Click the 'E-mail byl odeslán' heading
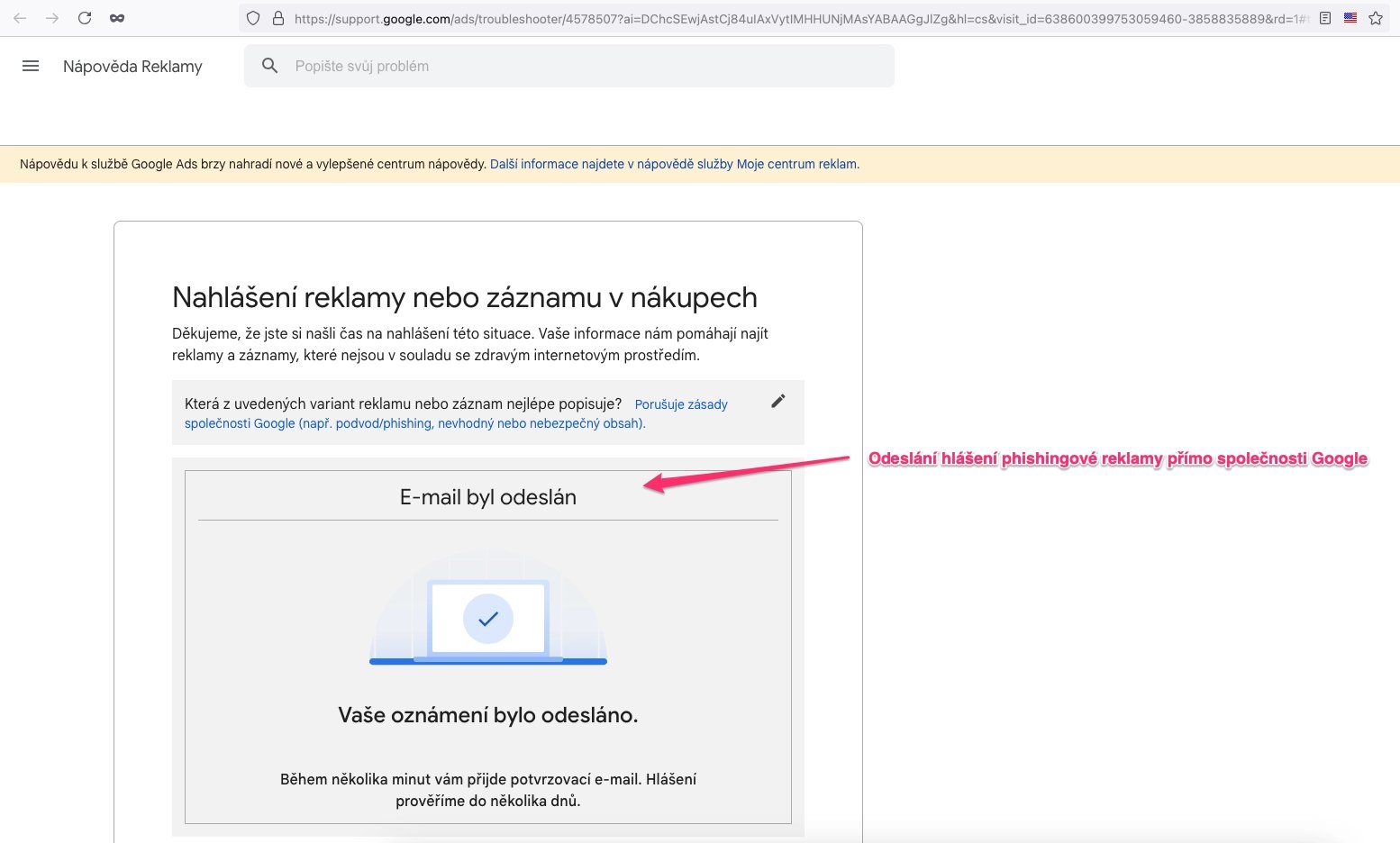Image resolution: width=1400 pixels, height=843 pixels. pos(488,497)
